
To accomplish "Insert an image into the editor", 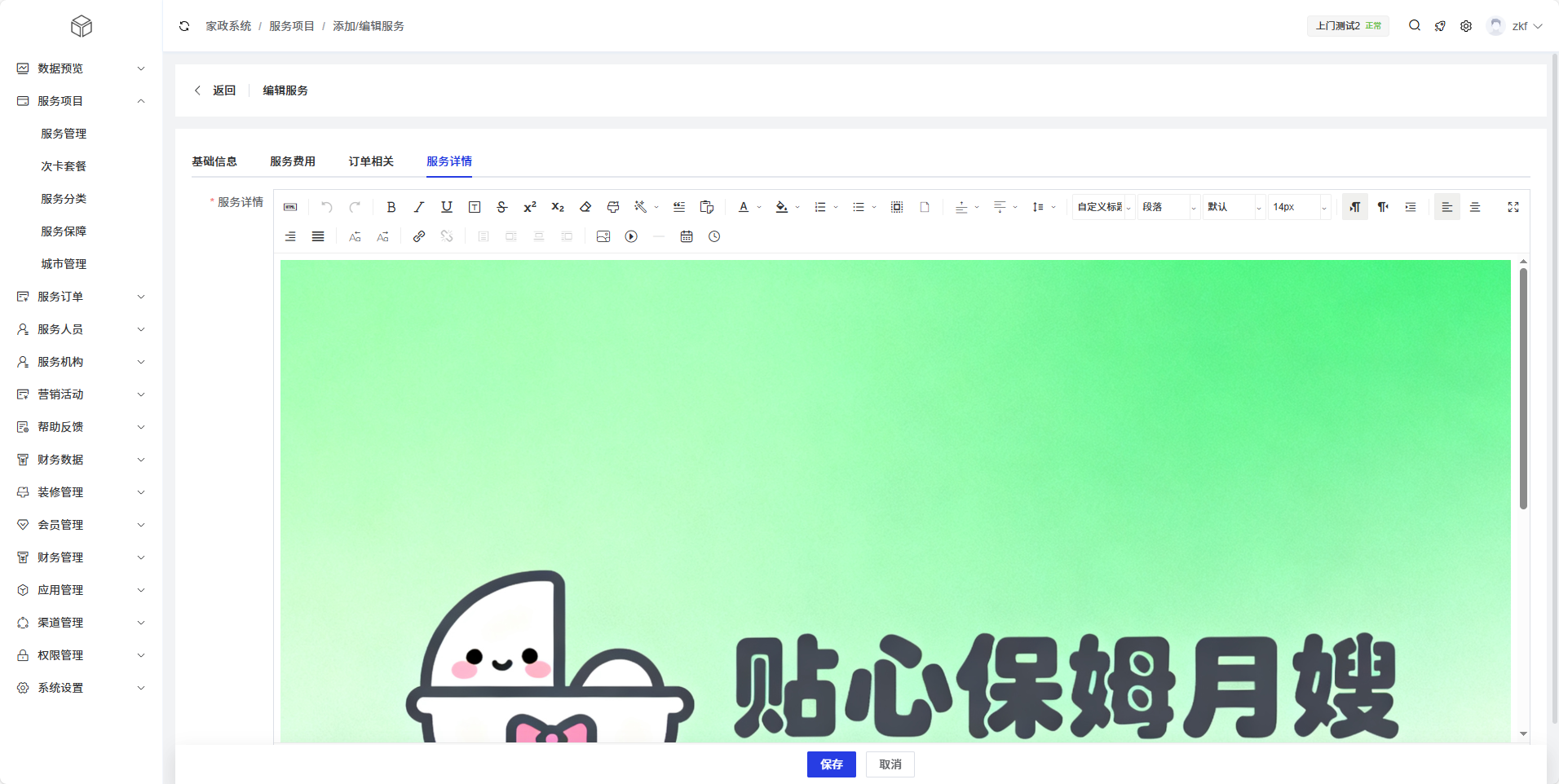I will click(603, 236).
